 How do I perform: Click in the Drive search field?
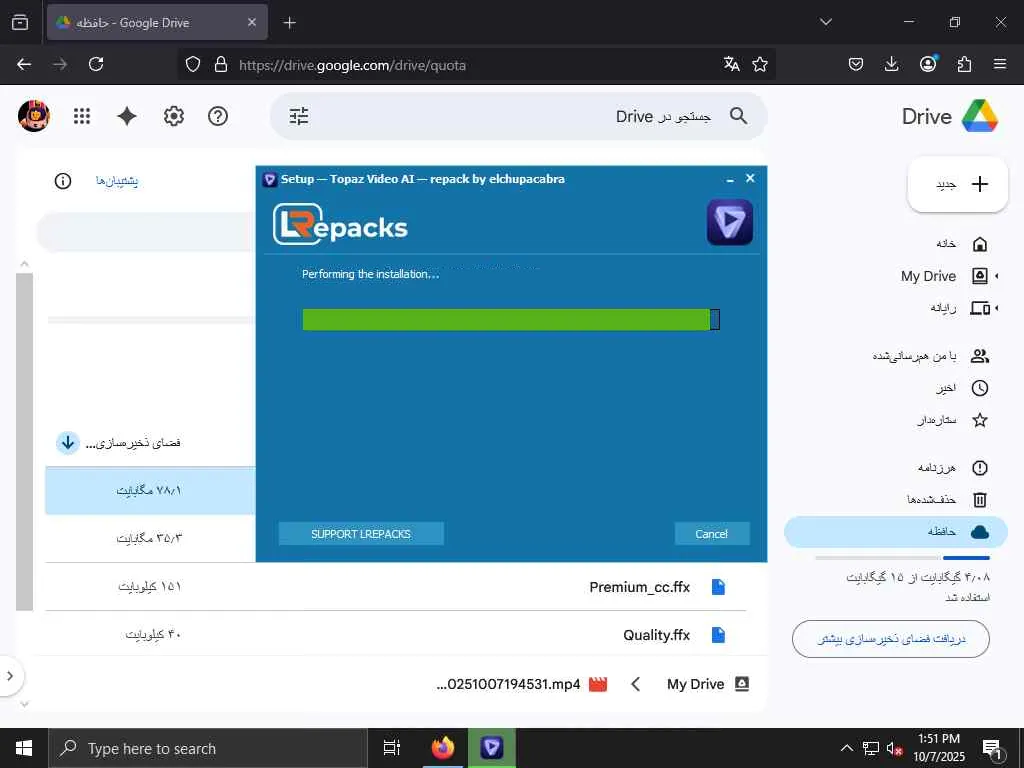click(519, 116)
